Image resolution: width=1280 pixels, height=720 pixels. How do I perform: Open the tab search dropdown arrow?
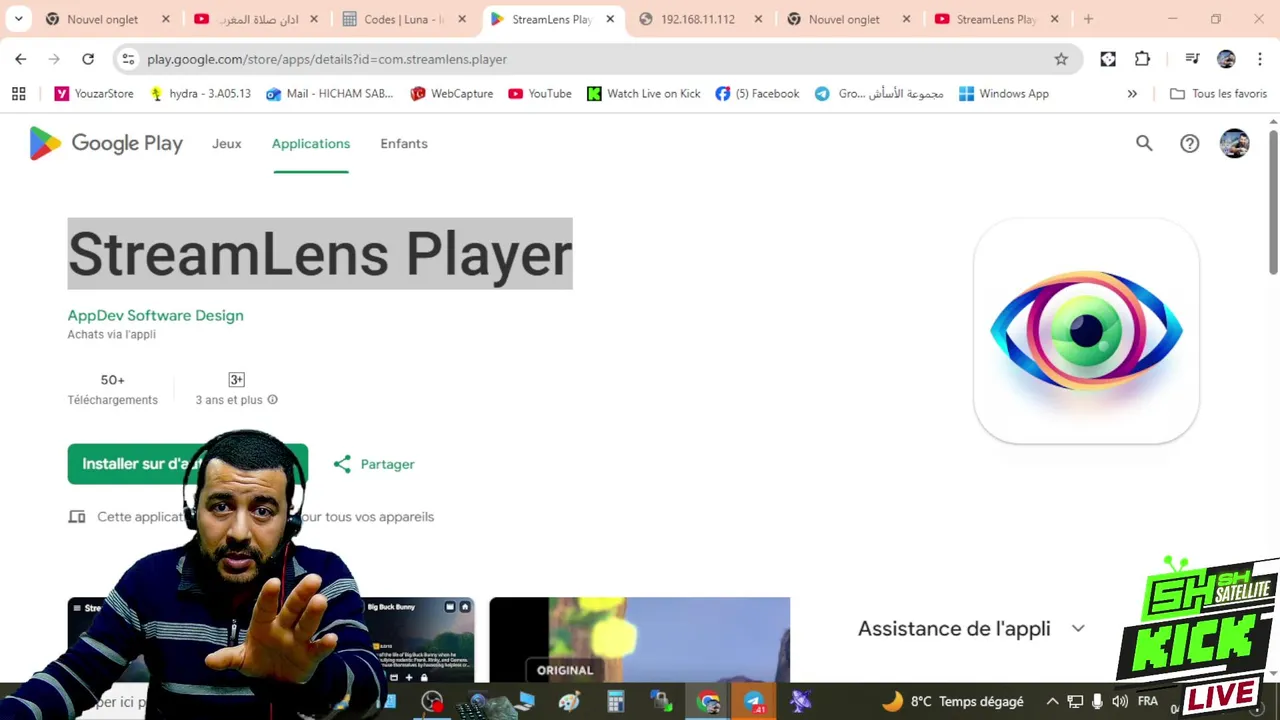[x=18, y=19]
